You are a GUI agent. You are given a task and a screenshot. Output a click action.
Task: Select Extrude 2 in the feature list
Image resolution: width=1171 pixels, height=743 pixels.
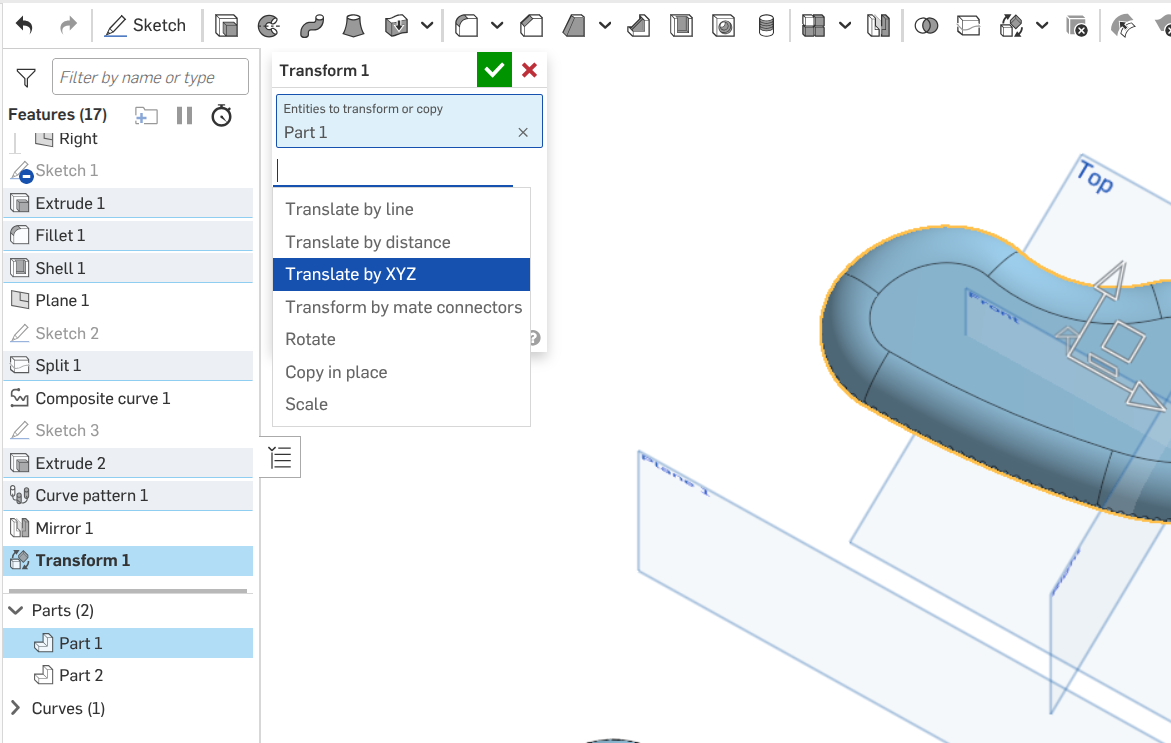point(128,463)
